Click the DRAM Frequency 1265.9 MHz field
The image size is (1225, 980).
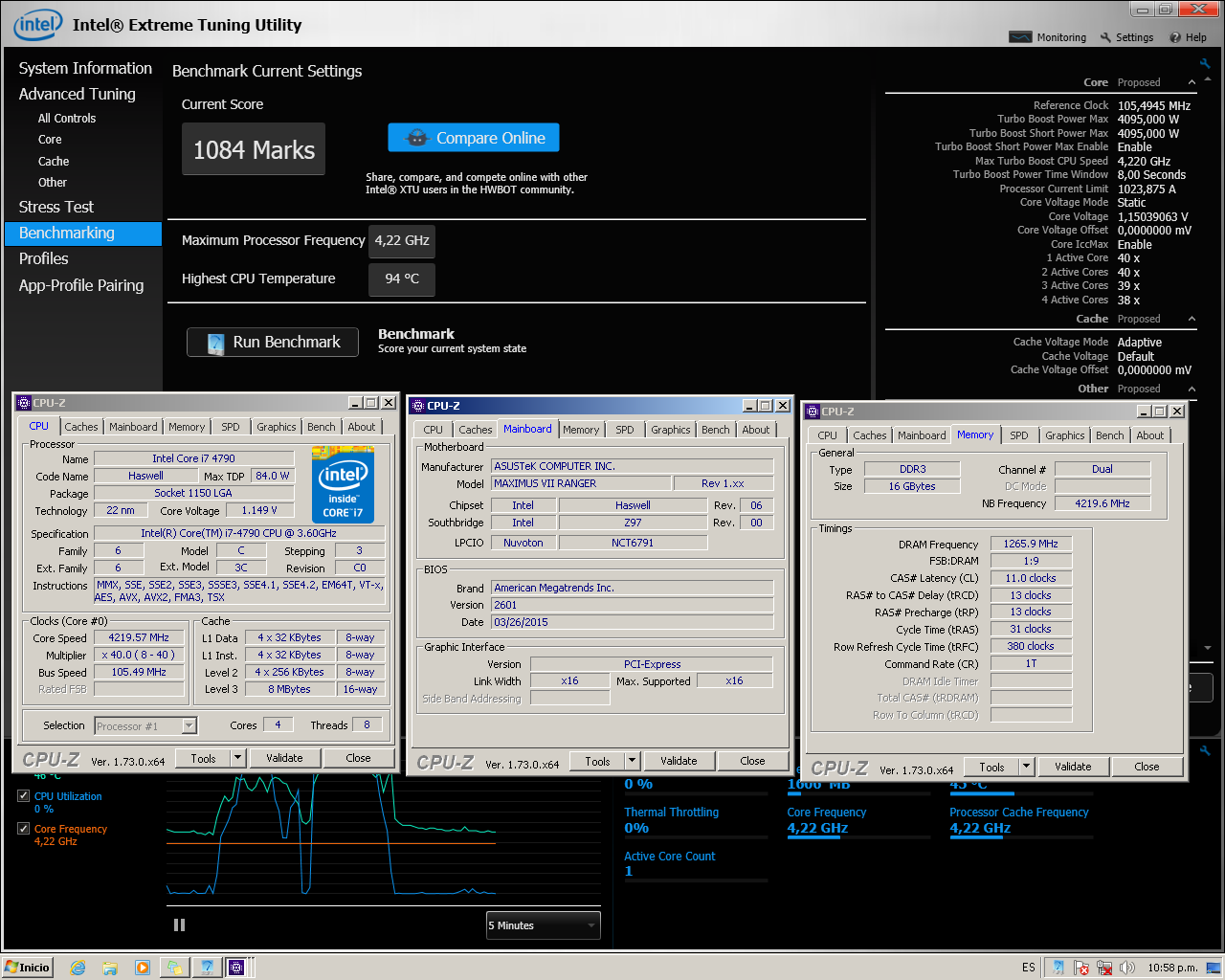coord(1031,544)
